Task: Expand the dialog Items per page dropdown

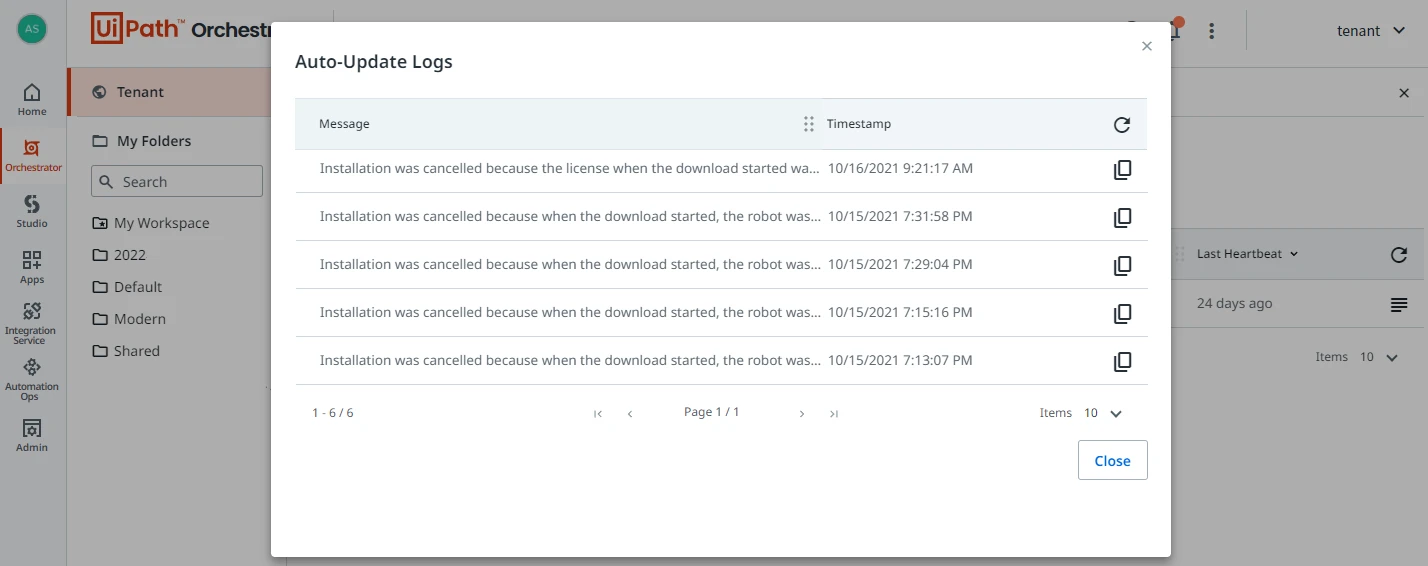Action: pyautogui.click(x=1104, y=413)
